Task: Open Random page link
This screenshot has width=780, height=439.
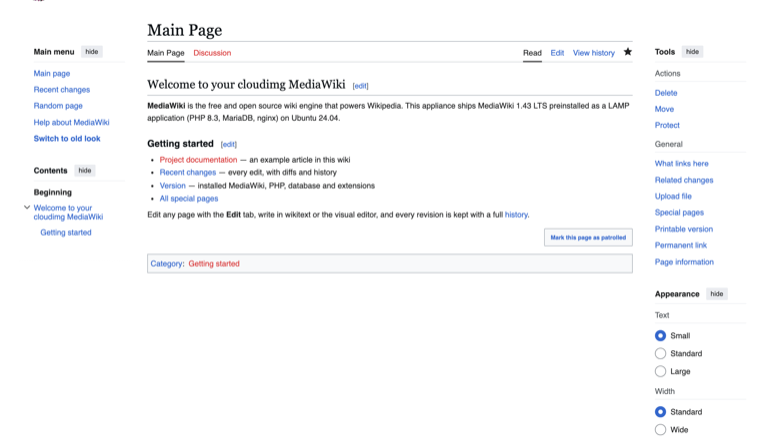Action: 58,106
